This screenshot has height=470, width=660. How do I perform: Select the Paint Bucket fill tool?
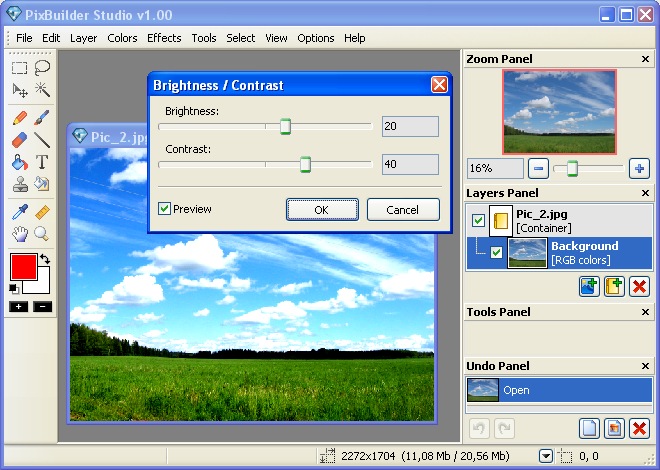coord(19,162)
